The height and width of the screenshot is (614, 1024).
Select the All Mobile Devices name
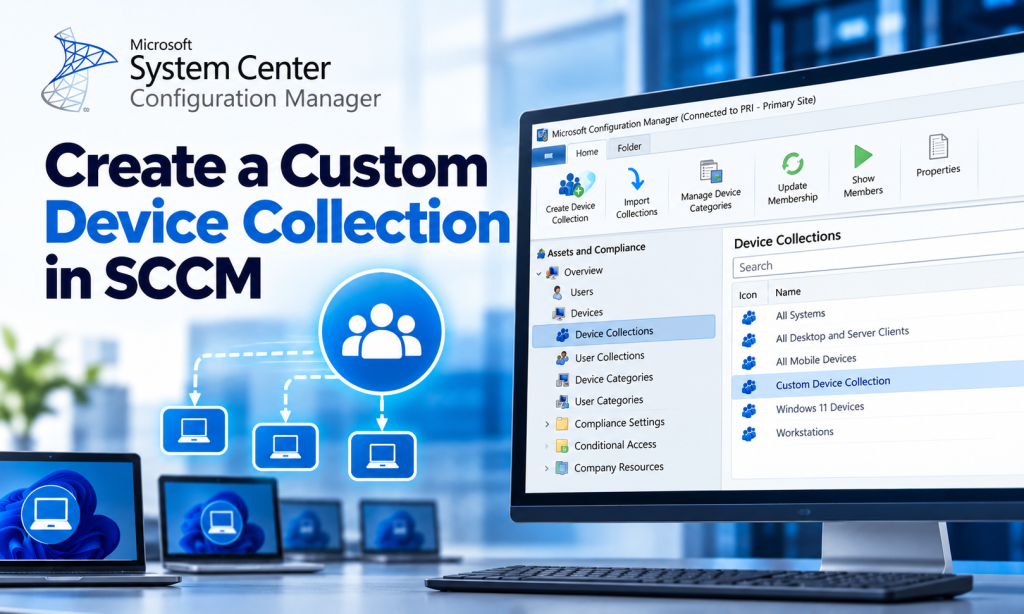tap(816, 360)
